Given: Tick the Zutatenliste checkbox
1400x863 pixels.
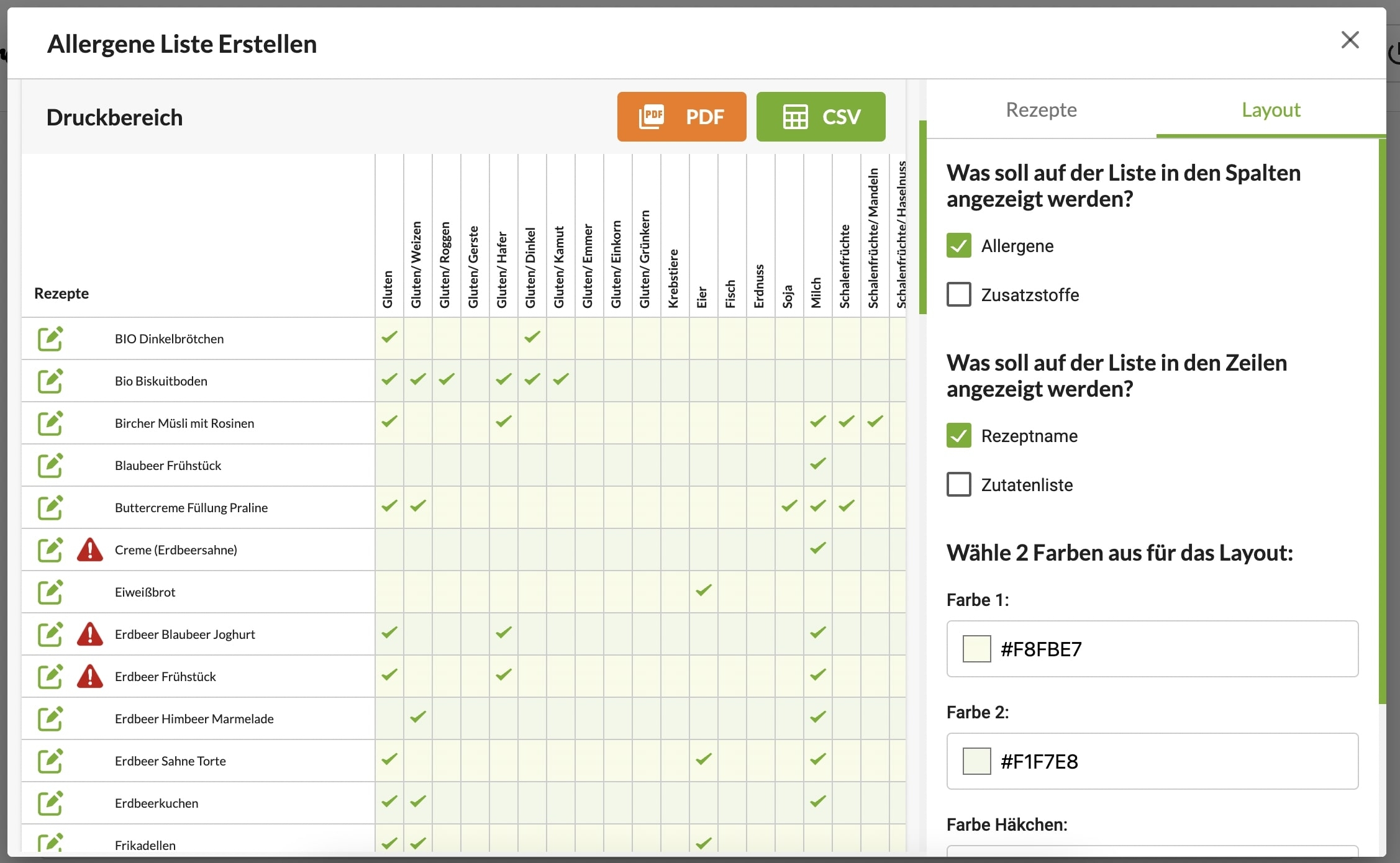Looking at the screenshot, I should 958,484.
